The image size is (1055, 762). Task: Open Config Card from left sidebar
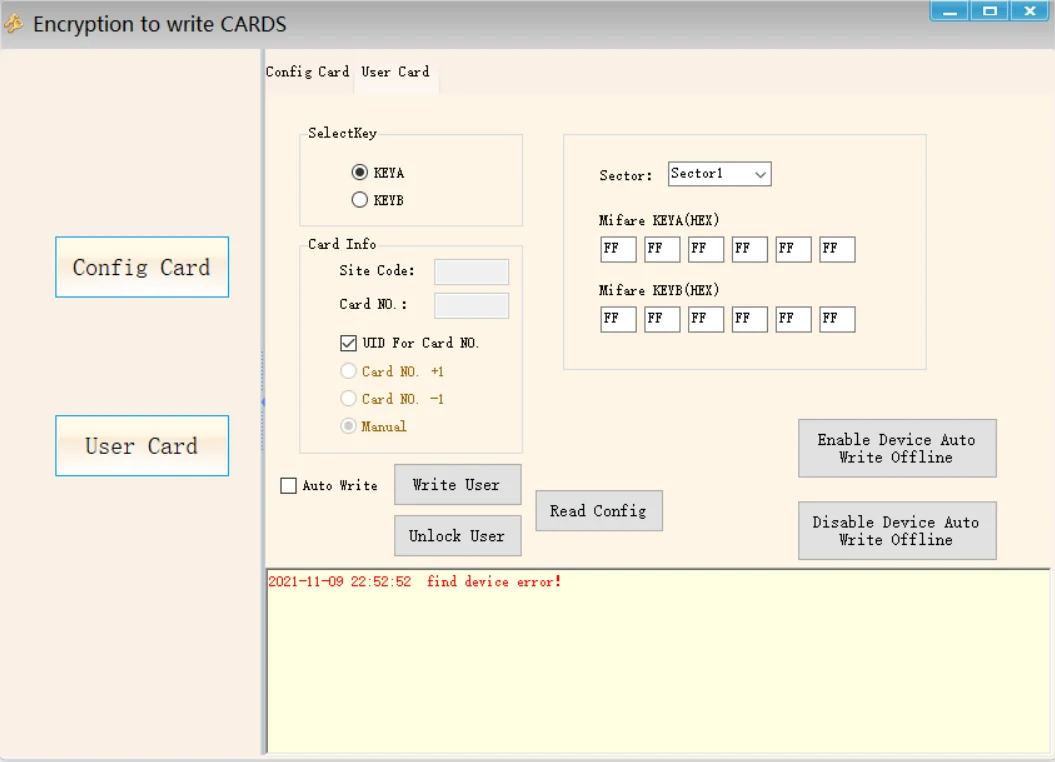[x=142, y=267]
